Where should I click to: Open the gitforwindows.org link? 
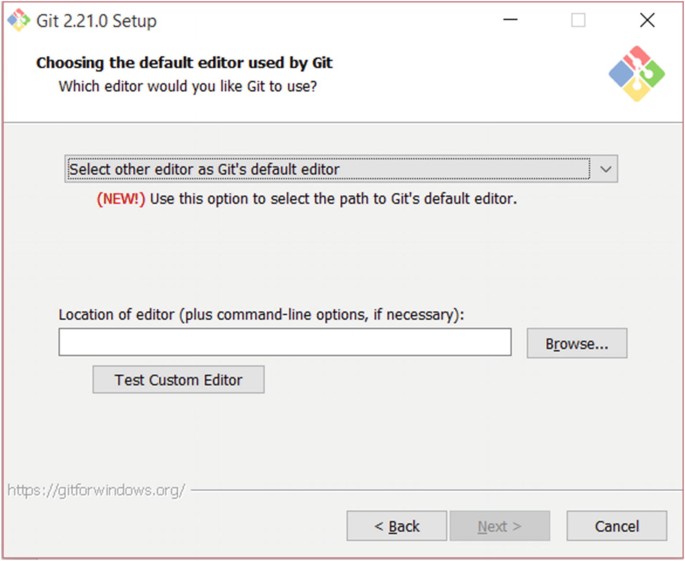[x=96, y=490]
